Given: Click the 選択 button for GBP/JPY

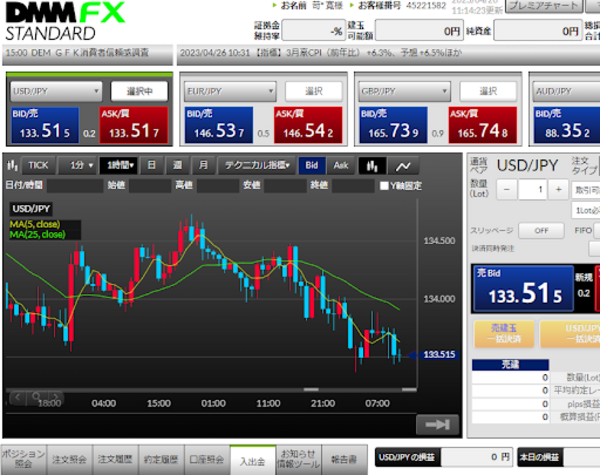Looking at the screenshot, I should (488, 91).
